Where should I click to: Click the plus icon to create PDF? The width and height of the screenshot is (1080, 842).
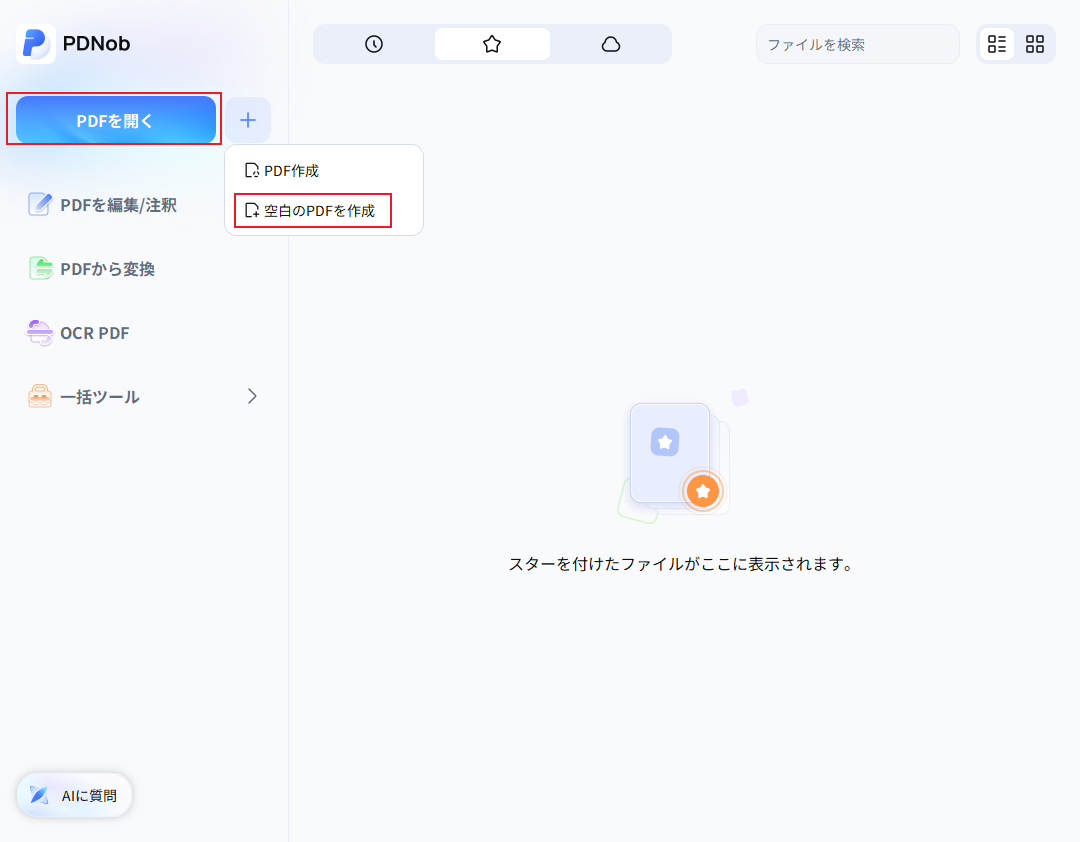pos(247,119)
